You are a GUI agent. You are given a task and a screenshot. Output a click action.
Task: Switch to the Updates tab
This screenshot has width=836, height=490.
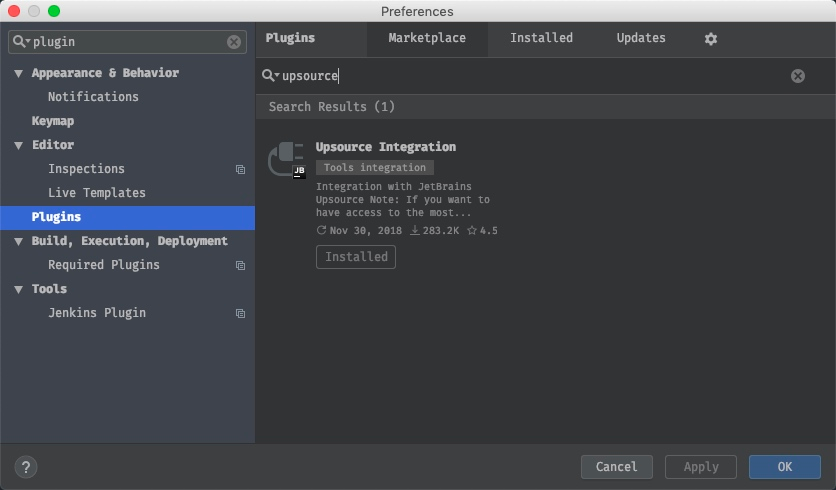click(x=641, y=38)
